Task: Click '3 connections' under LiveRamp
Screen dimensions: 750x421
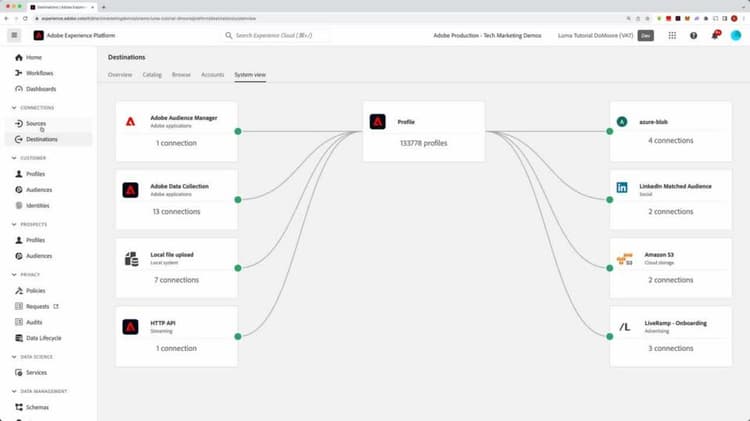Action: [671, 348]
